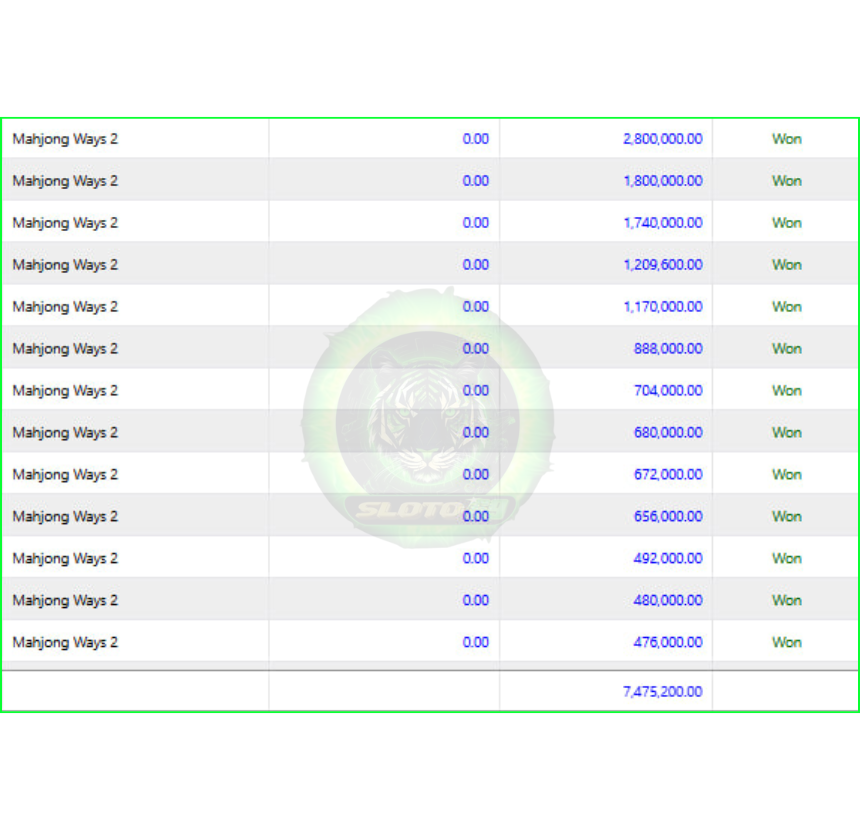Select the 476,000.00 win amount

coord(668,642)
